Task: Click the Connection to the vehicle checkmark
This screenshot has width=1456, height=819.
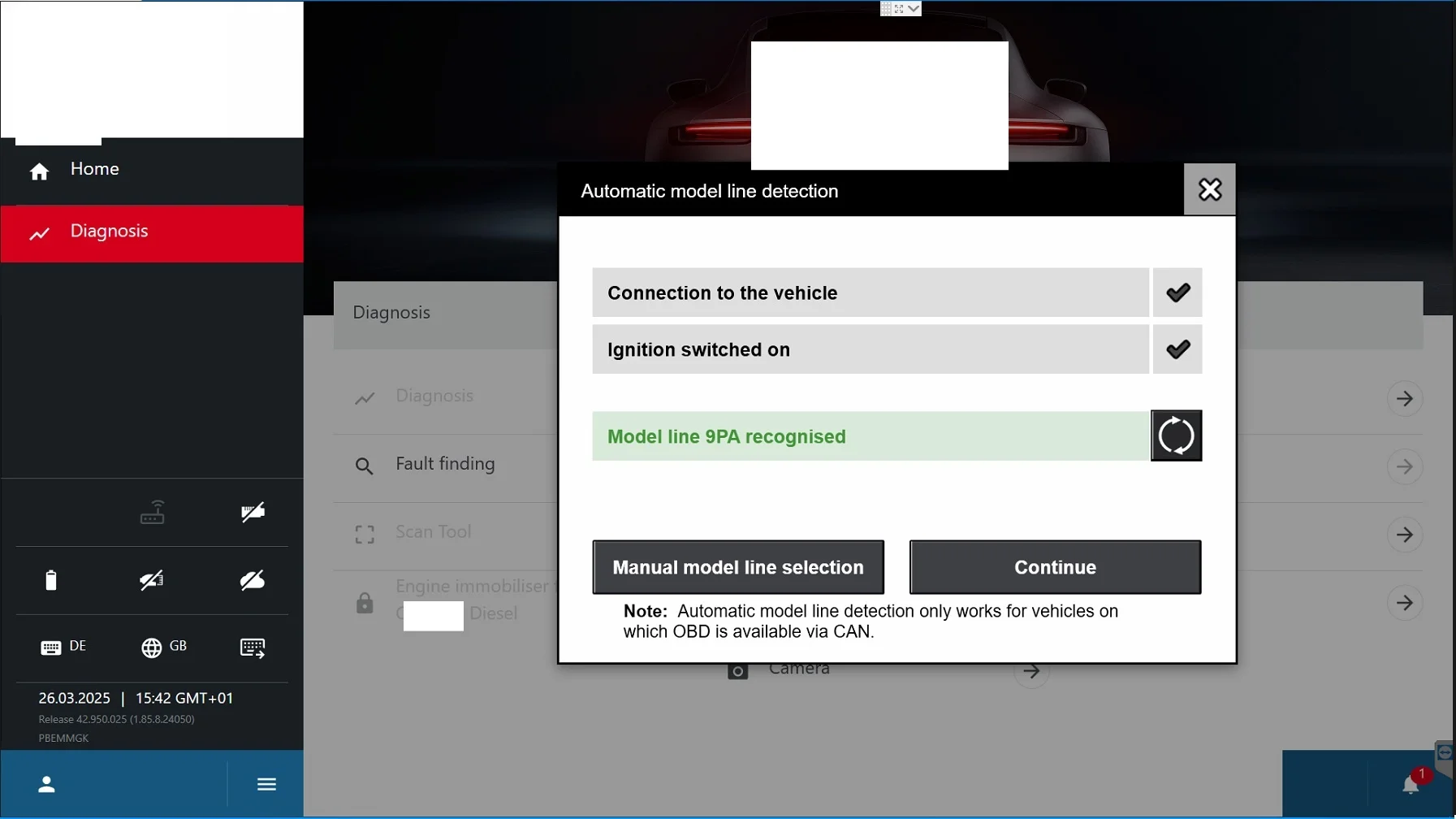Action: 1177,292
